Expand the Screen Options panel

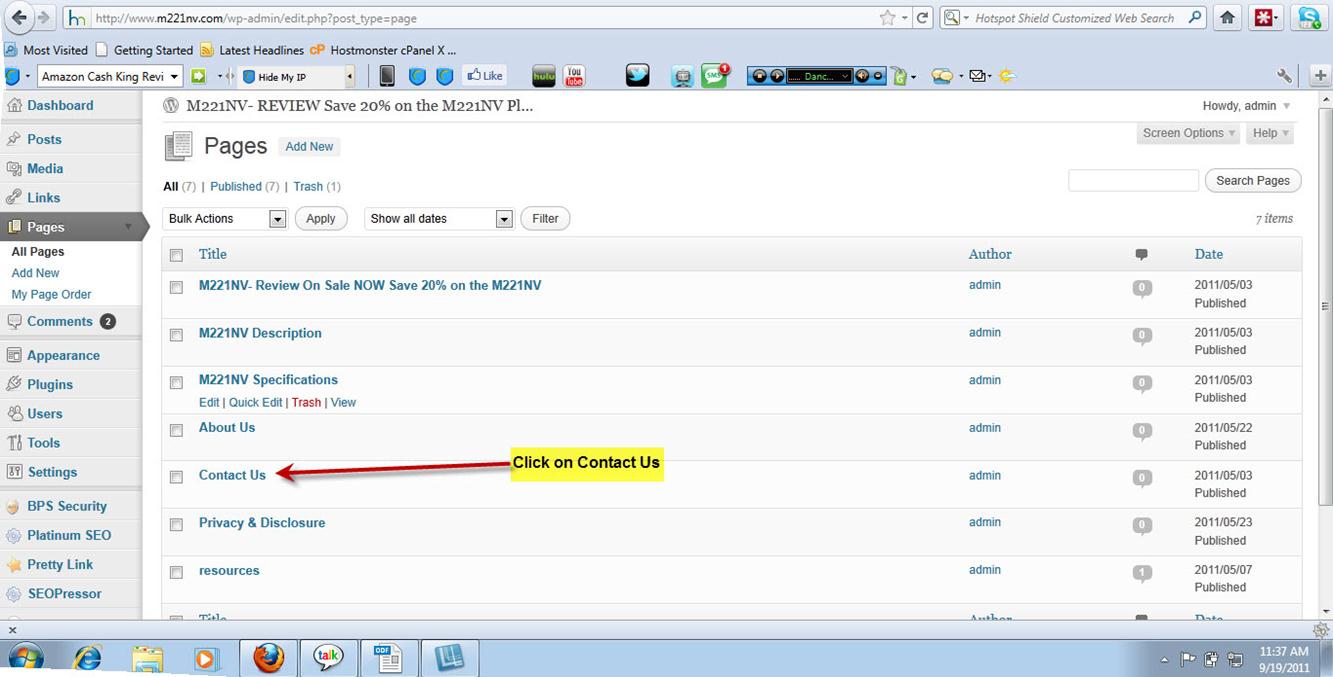pos(1188,133)
